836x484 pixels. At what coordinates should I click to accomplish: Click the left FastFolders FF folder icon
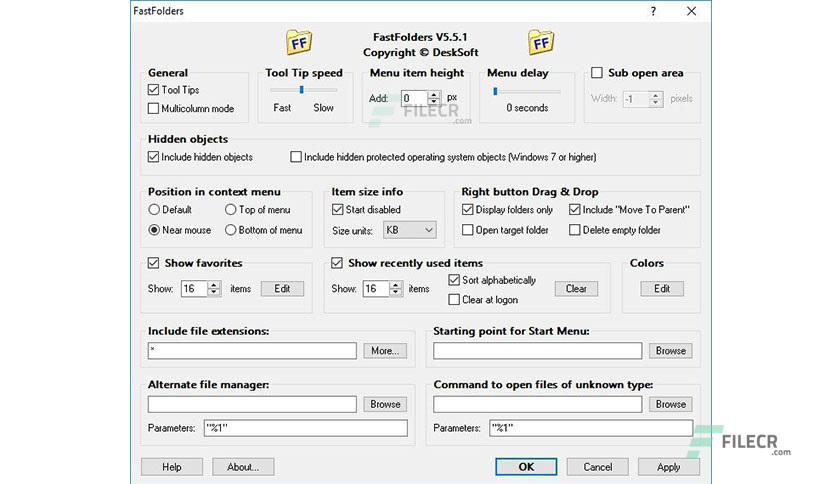299,42
